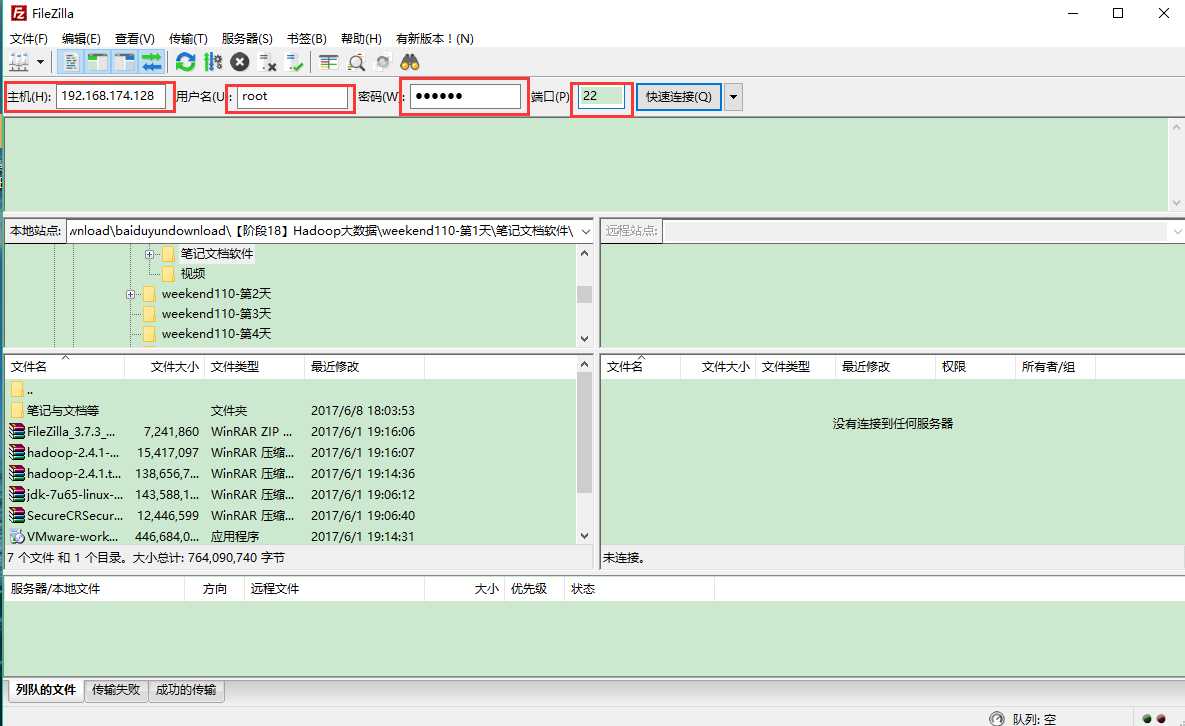
Task: Click the parent directory '..' folder icon
Action: tap(17, 390)
